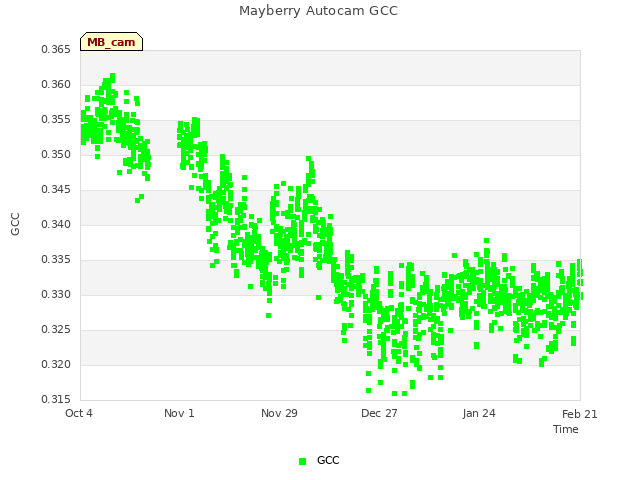
Task: Click the 0.345 y-axis value
Action: [56, 189]
